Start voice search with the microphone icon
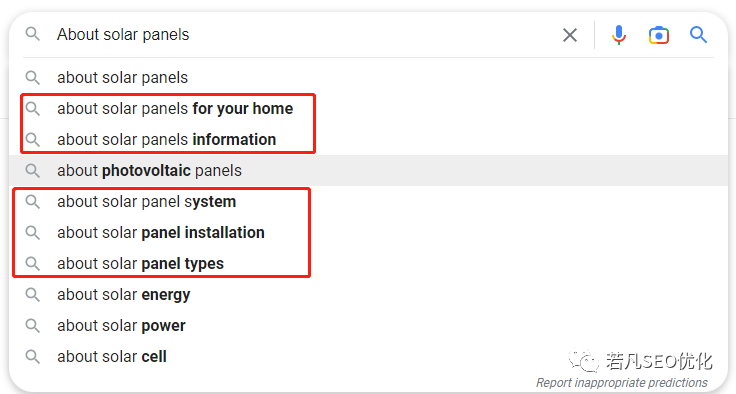The image size is (736, 394). pos(619,35)
